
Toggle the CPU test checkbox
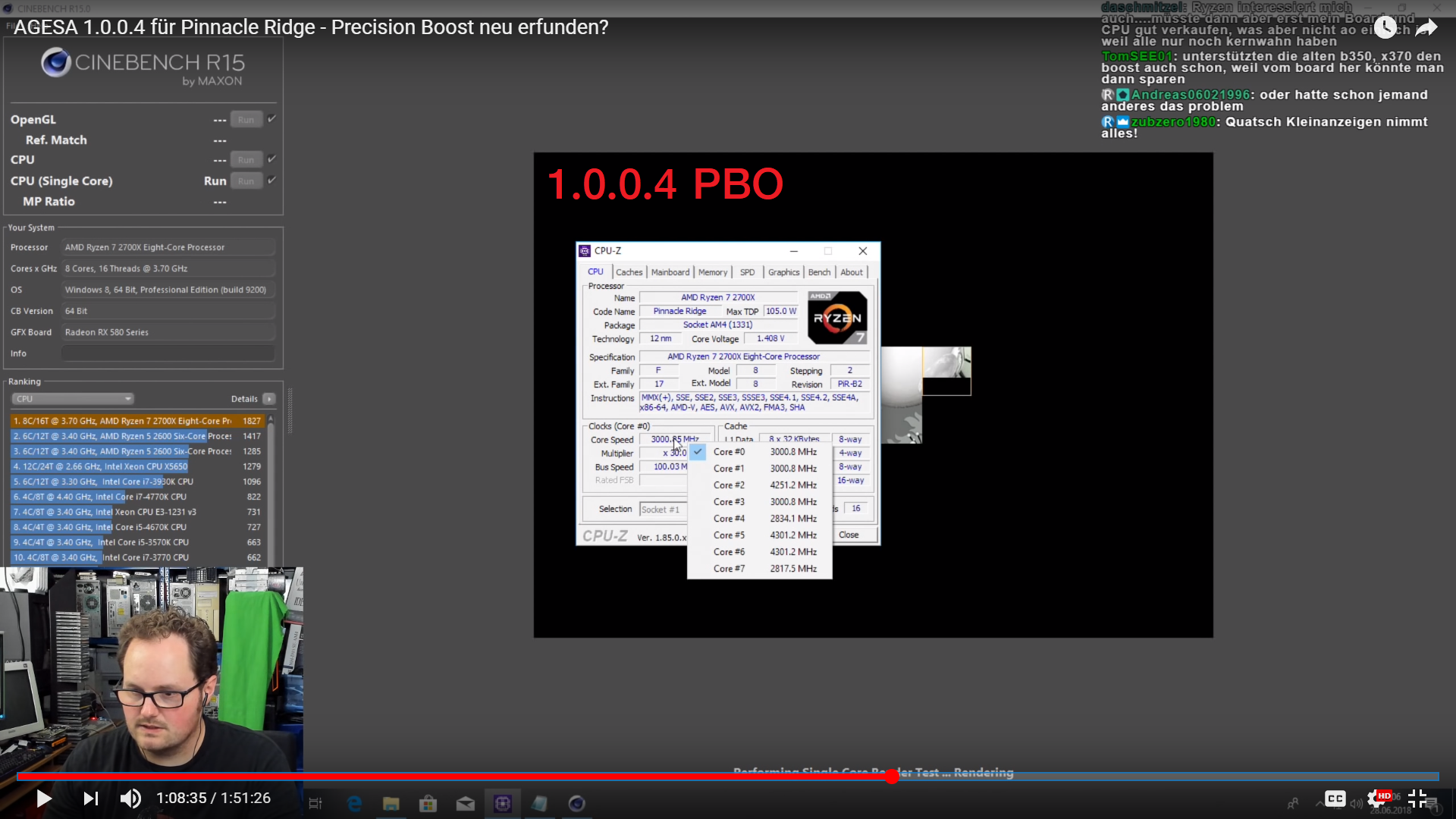pos(271,159)
